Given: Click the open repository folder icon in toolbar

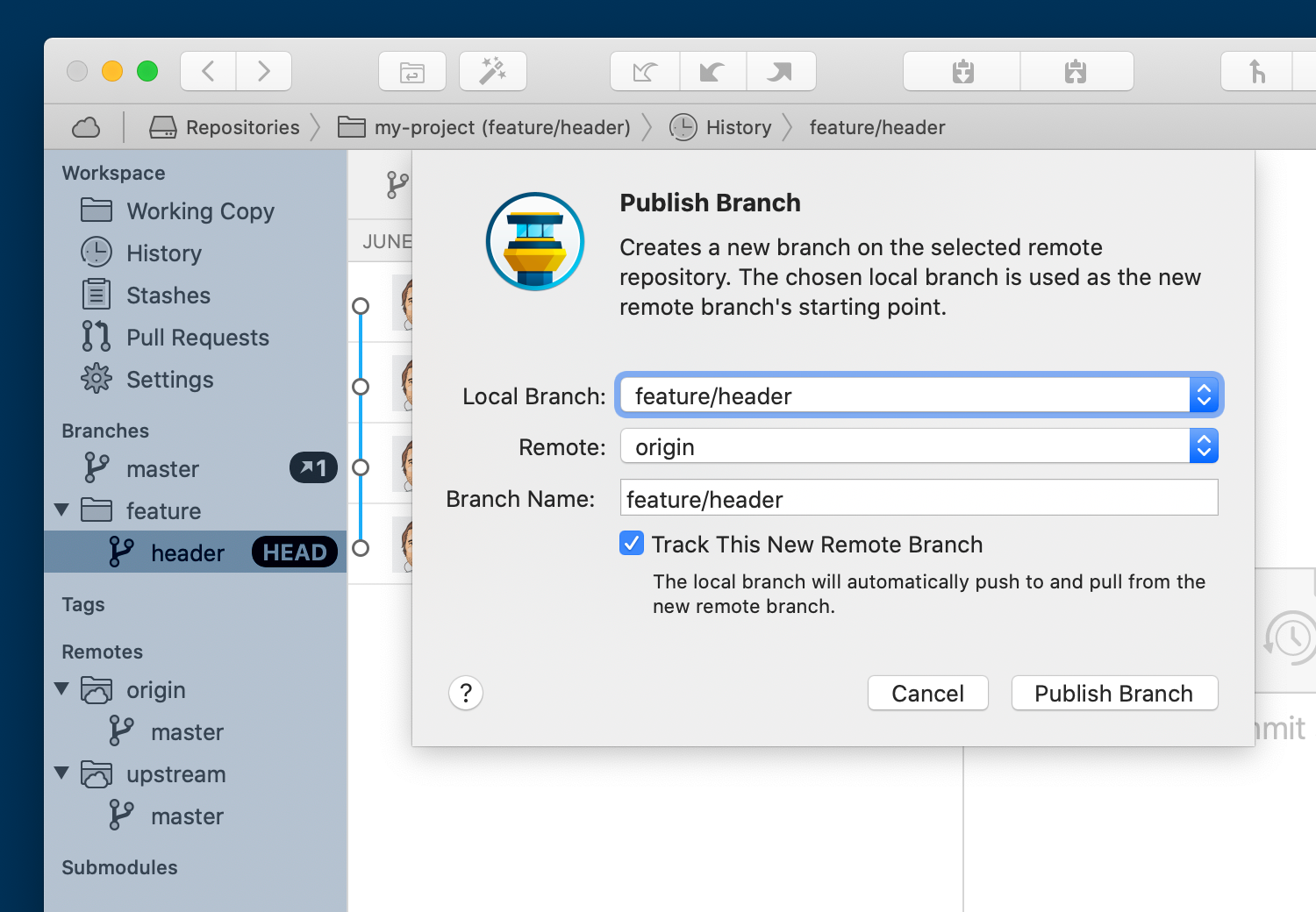Looking at the screenshot, I should tap(412, 71).
